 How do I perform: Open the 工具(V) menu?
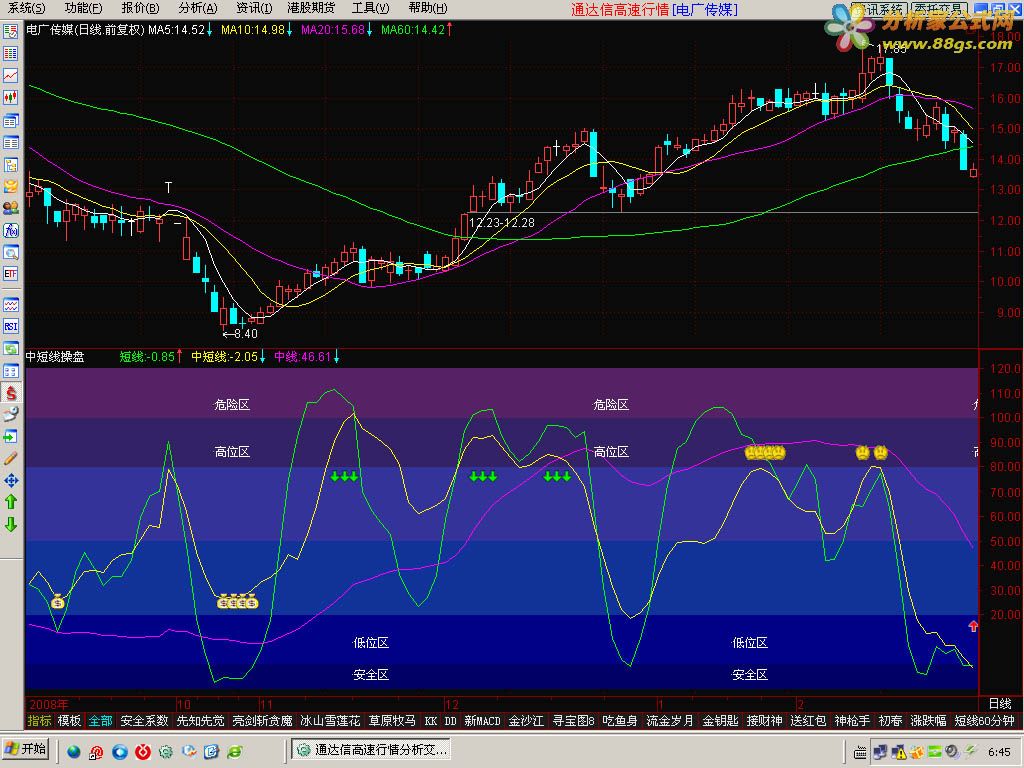pyautogui.click(x=370, y=8)
